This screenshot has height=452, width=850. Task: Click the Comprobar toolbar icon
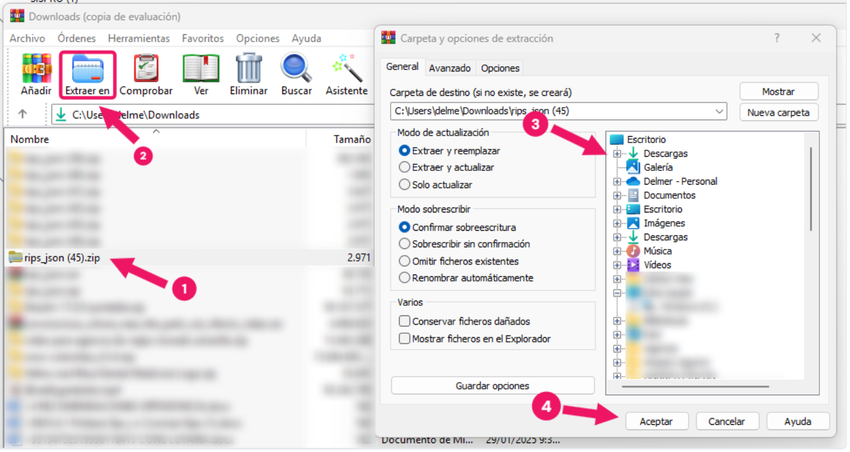tap(146, 68)
